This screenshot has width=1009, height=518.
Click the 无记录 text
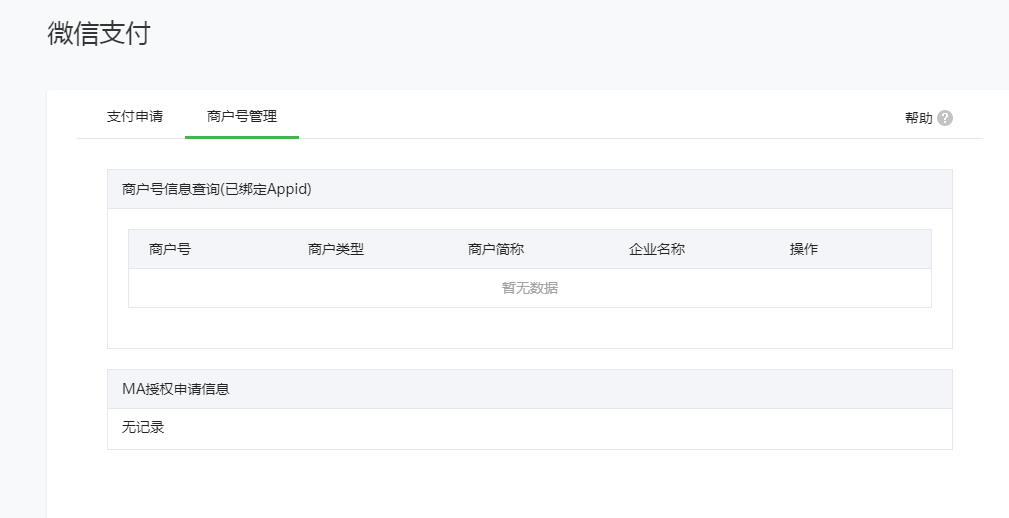tap(143, 427)
